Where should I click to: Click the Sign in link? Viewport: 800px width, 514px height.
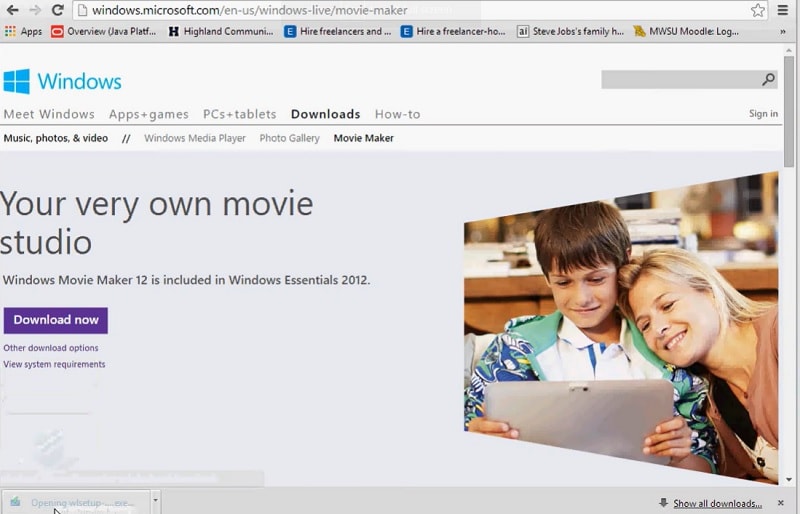pyautogui.click(x=763, y=114)
